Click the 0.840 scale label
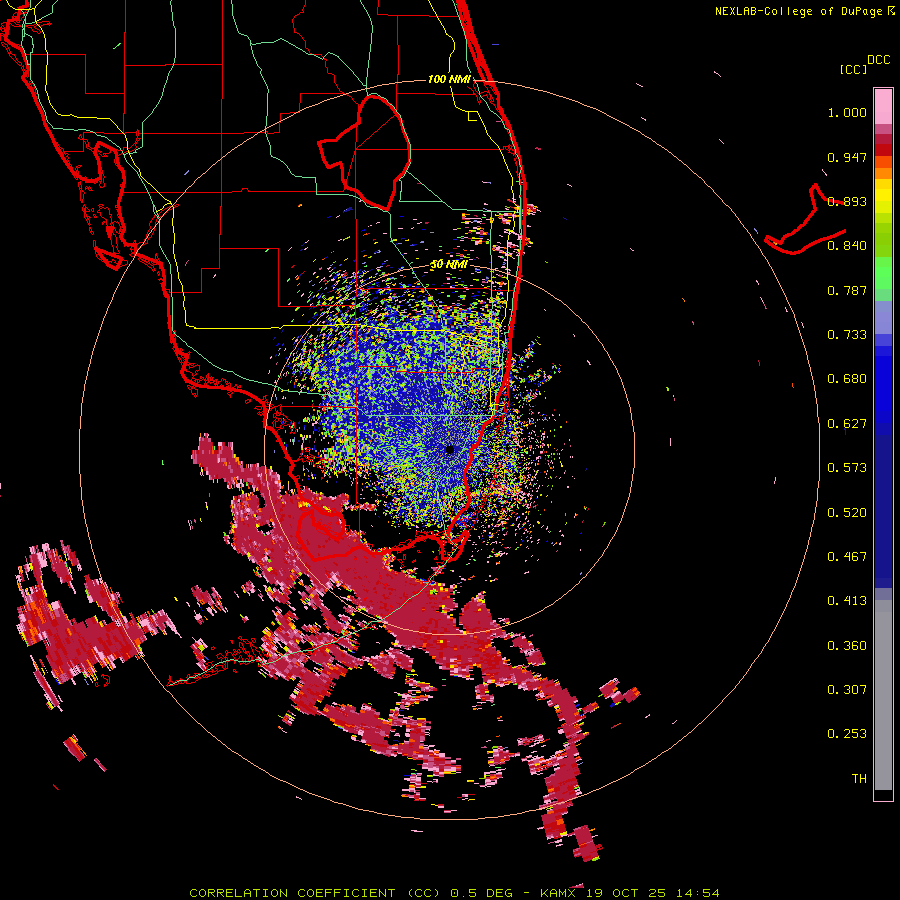The height and width of the screenshot is (900, 900). 847,246
